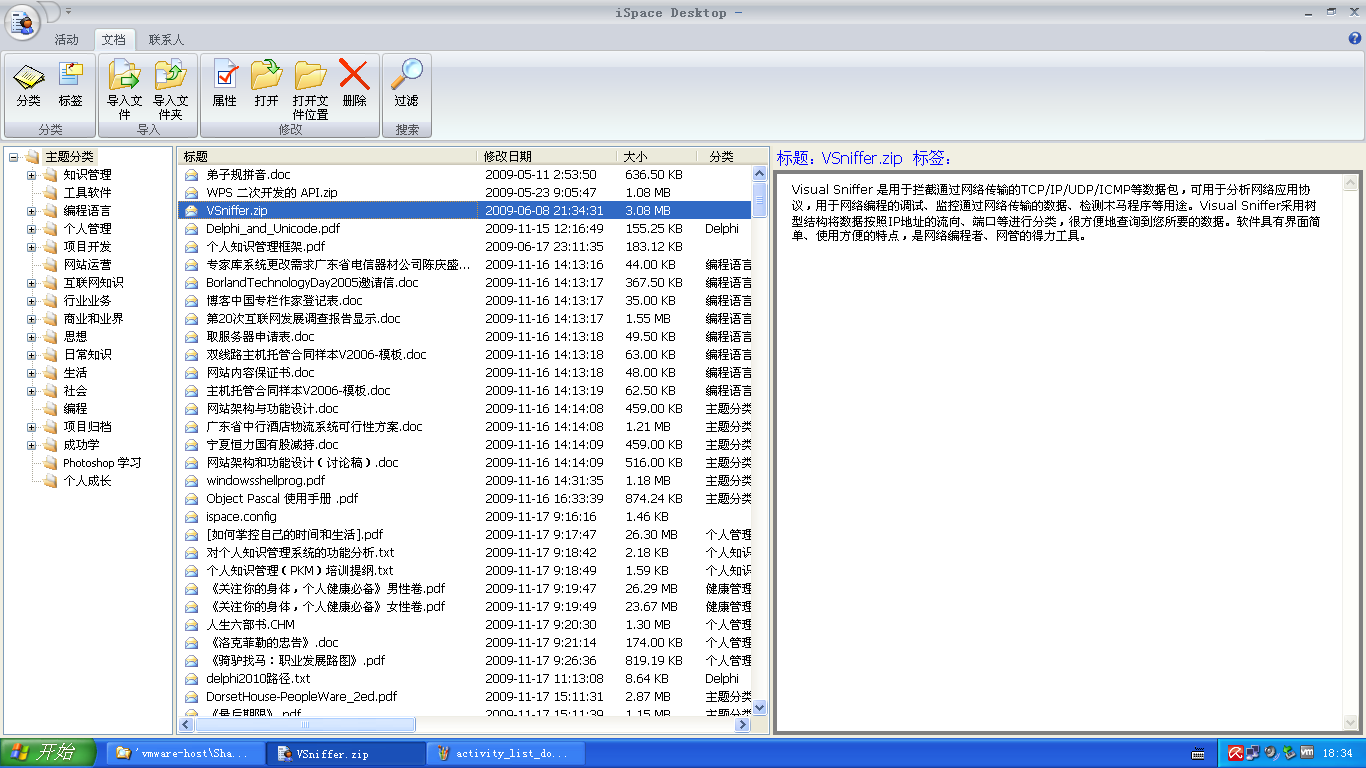Expand the 行业业务 tree node
This screenshot has width=1366, height=768.
(32, 301)
